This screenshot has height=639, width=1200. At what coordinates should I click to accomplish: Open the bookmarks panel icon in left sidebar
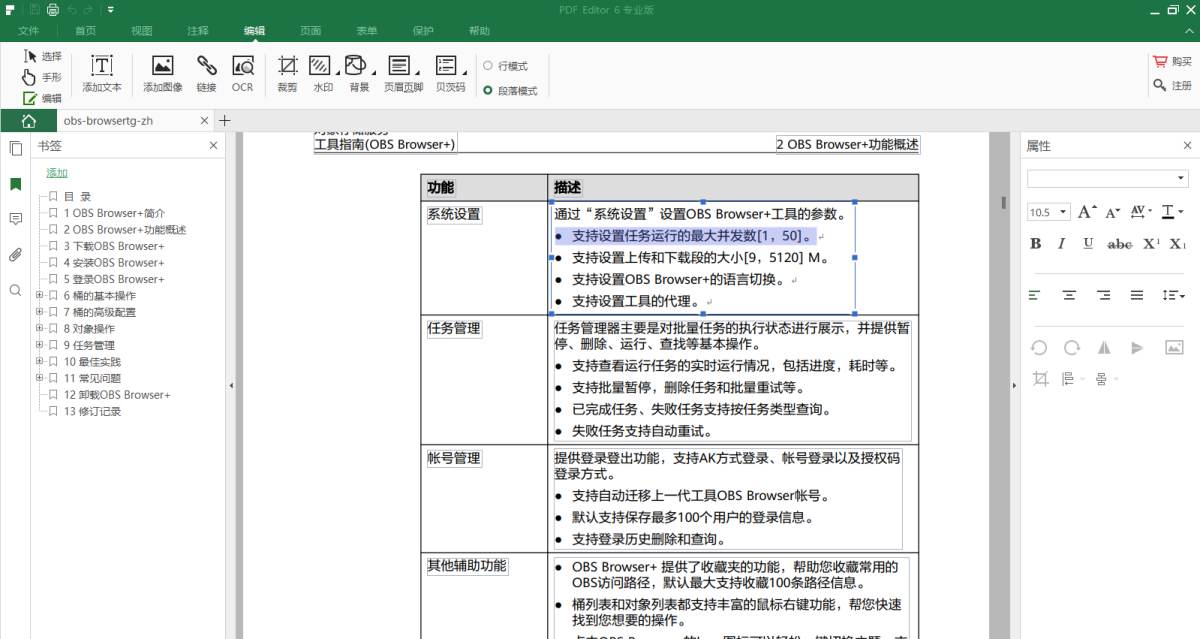(14, 184)
